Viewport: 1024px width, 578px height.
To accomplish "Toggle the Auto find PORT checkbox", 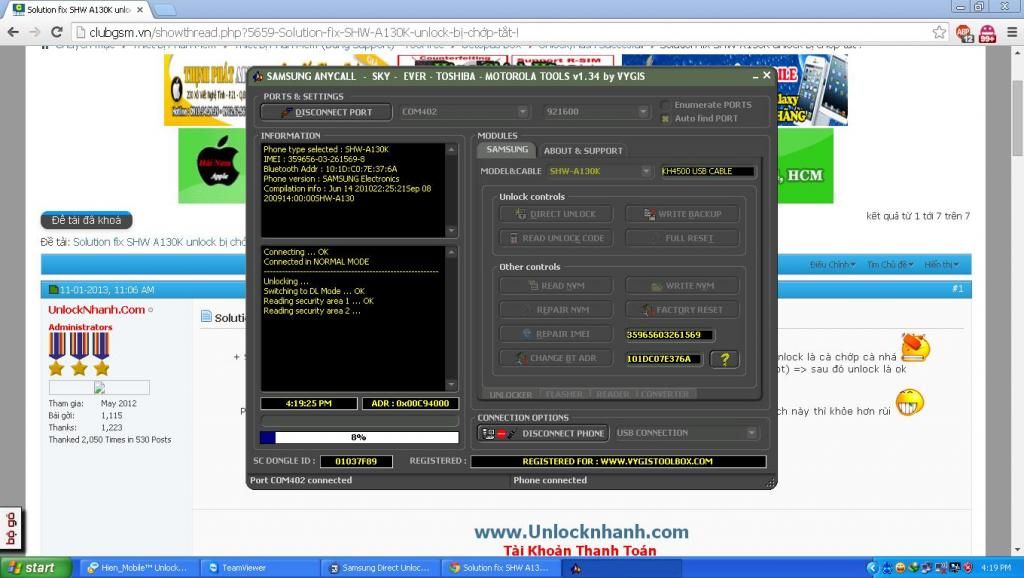I will (665, 119).
